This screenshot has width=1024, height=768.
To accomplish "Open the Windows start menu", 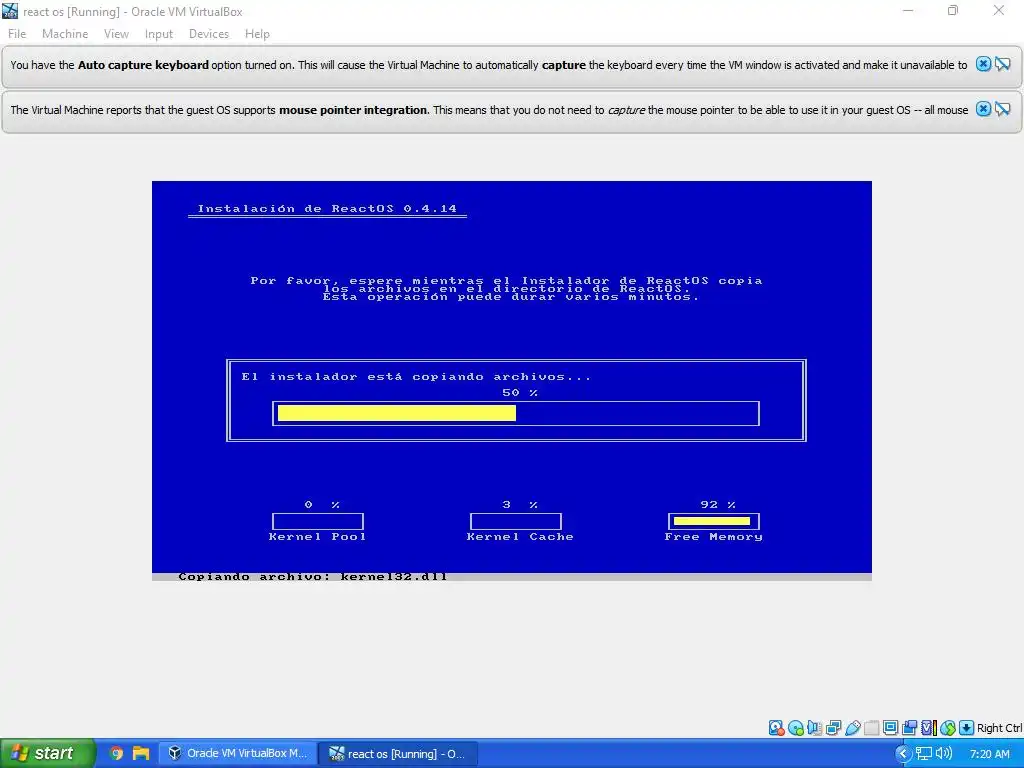I will click(47, 753).
